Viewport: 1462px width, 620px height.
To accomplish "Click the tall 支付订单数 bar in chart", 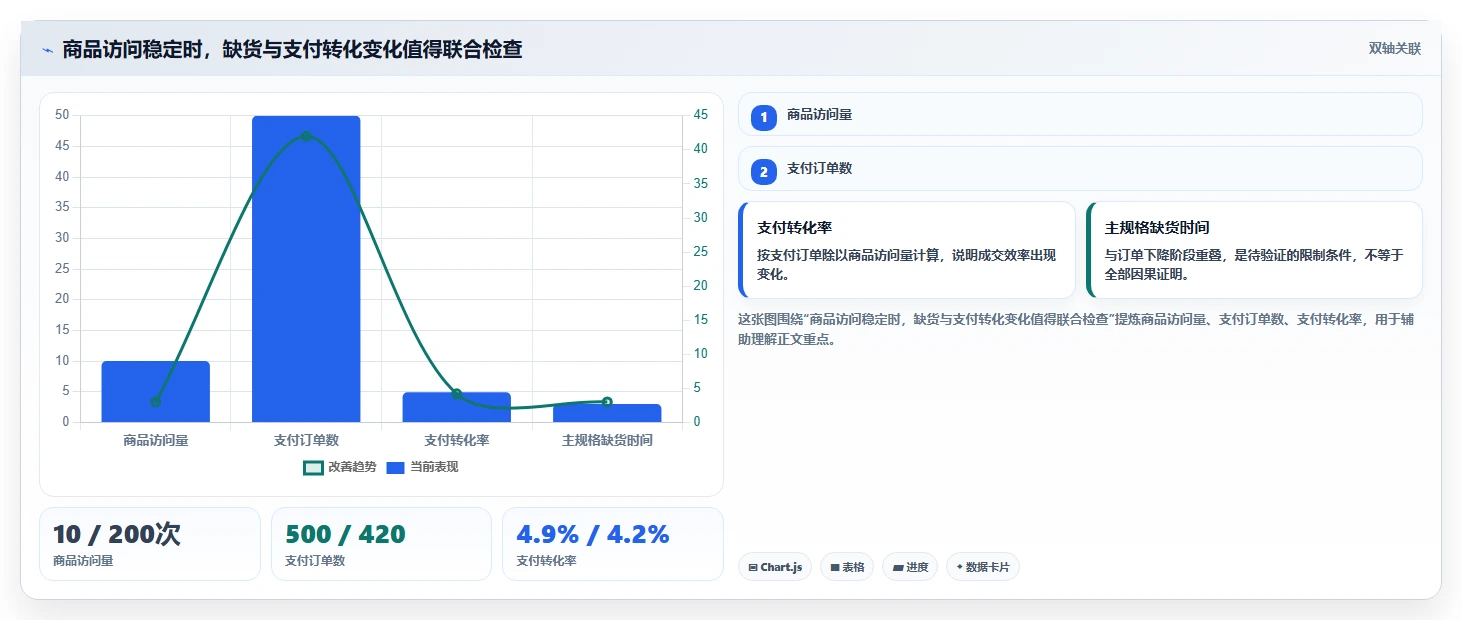I will point(306,269).
